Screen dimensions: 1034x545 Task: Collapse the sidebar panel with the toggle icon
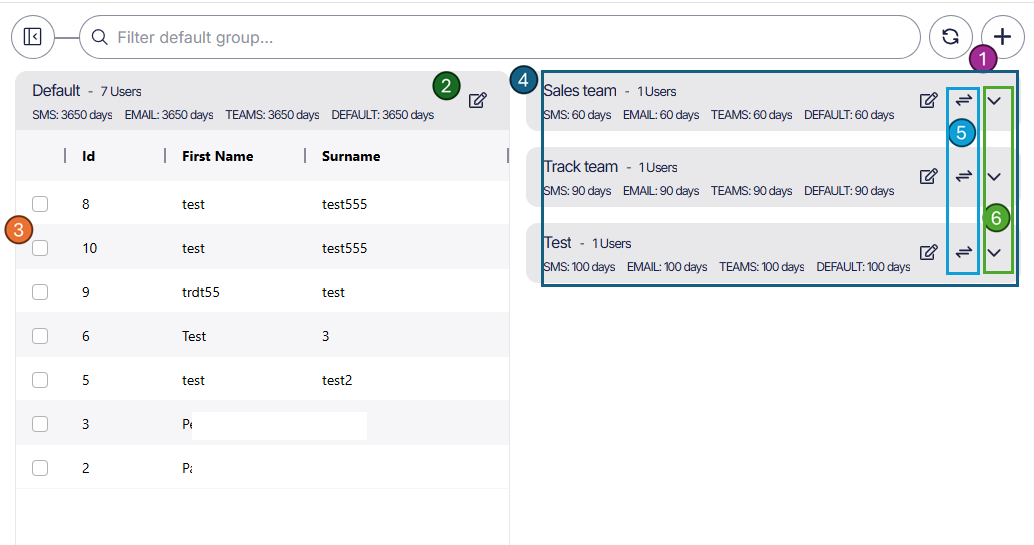coord(32,37)
